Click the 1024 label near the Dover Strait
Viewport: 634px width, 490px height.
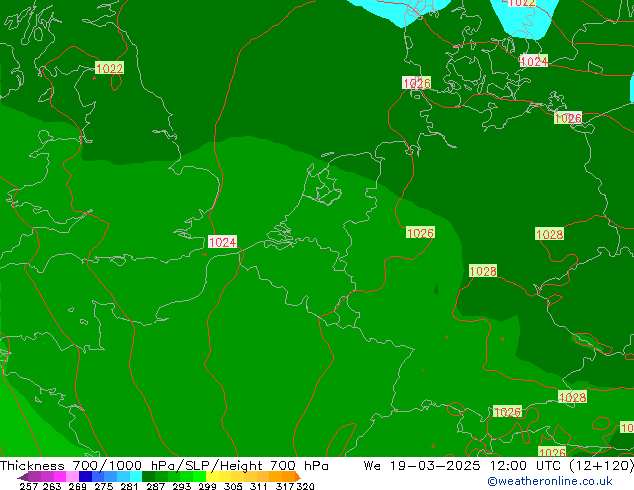222,242
